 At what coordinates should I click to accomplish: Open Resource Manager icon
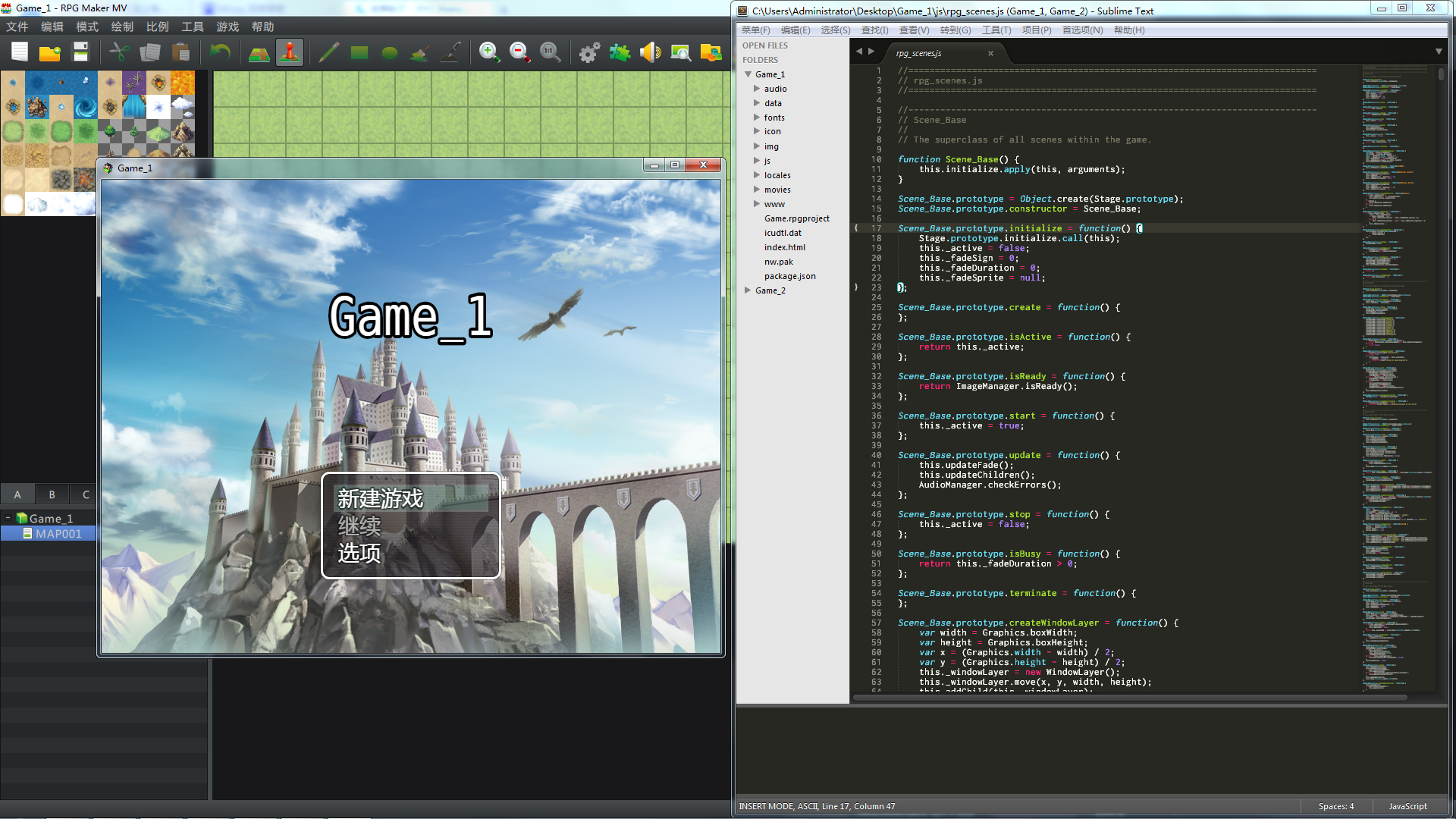711,52
